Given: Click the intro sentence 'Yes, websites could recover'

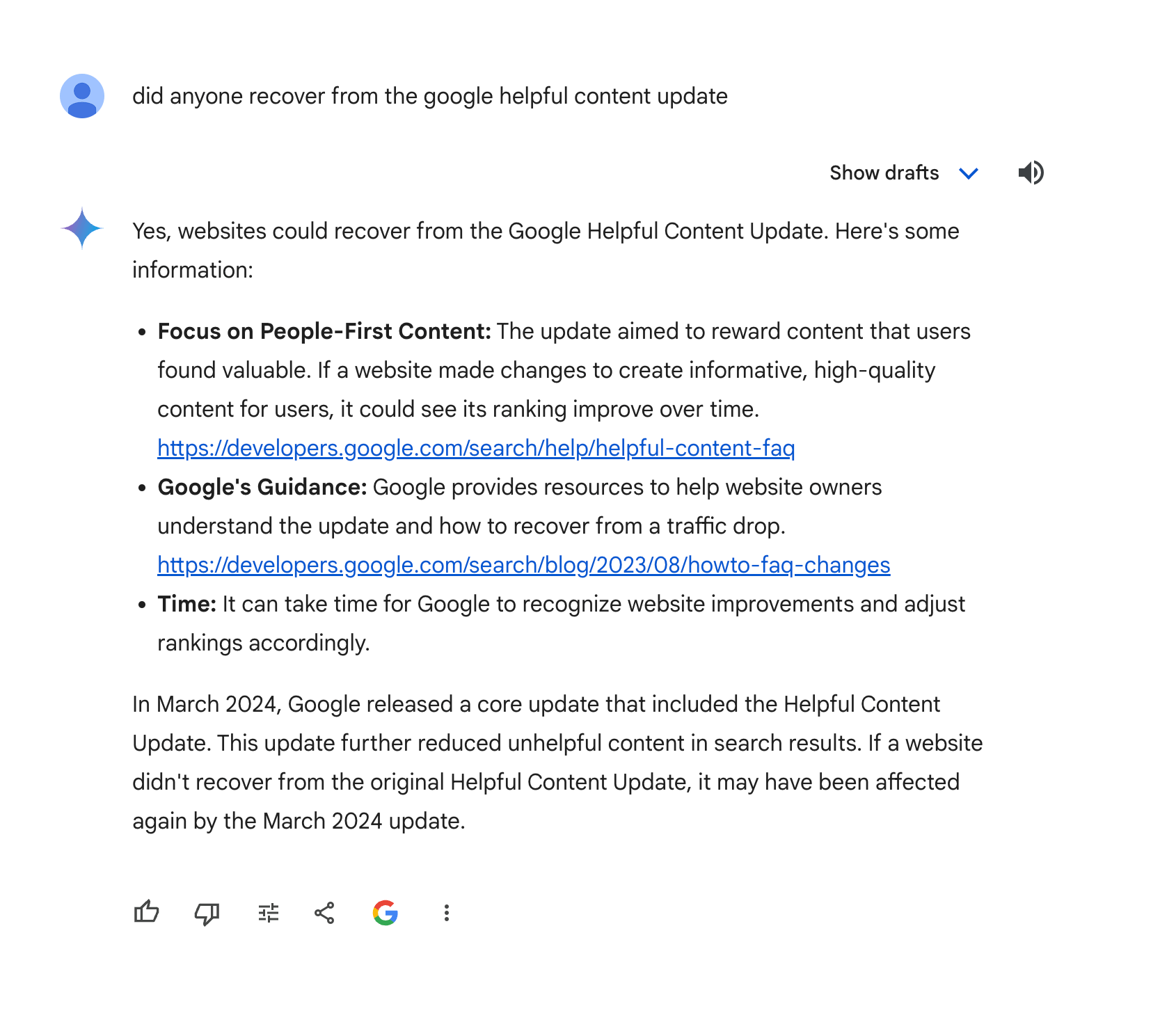Looking at the screenshot, I should (x=546, y=231).
